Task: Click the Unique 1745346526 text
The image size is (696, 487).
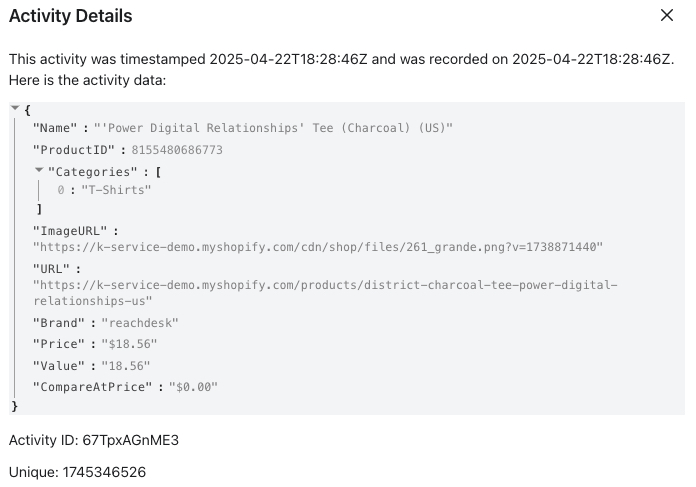Action: (77, 472)
